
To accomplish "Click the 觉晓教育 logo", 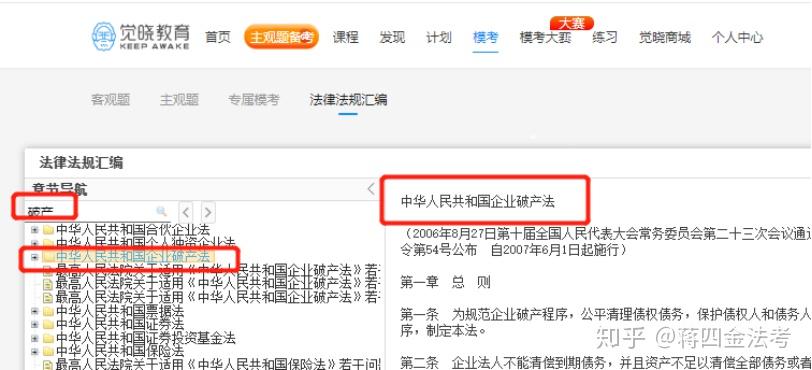I will (140, 36).
